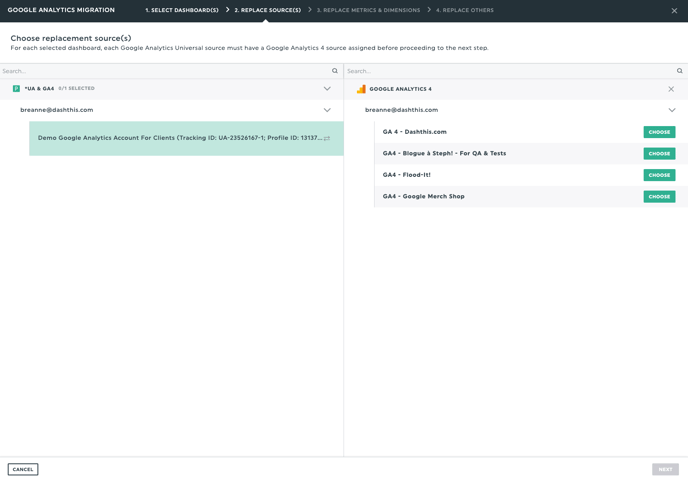Open step 3 Replace Metrics & Dimensions
Image resolution: width=688 pixels, height=481 pixels.
[x=368, y=10]
